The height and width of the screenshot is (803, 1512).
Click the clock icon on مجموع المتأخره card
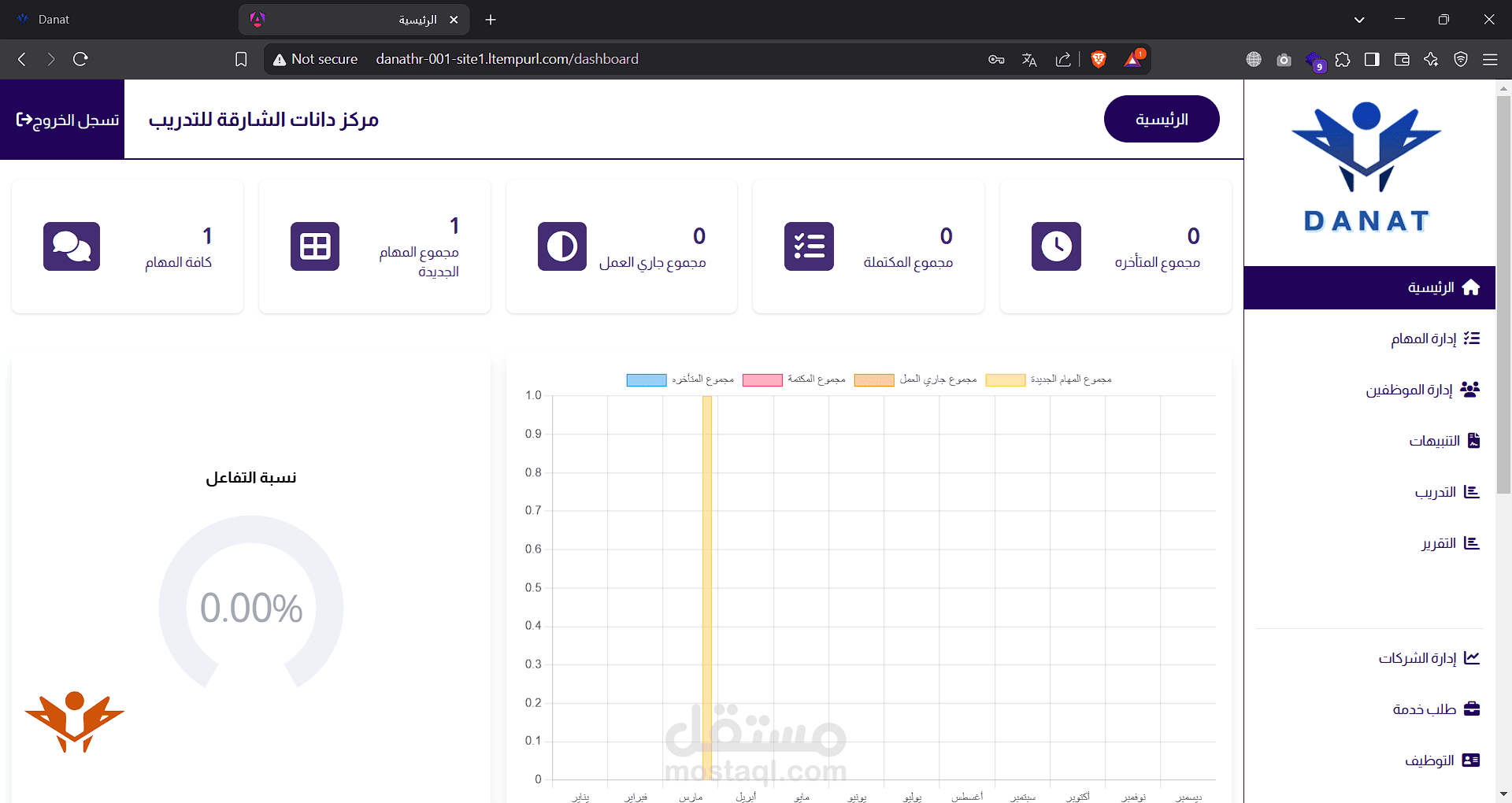click(1056, 246)
